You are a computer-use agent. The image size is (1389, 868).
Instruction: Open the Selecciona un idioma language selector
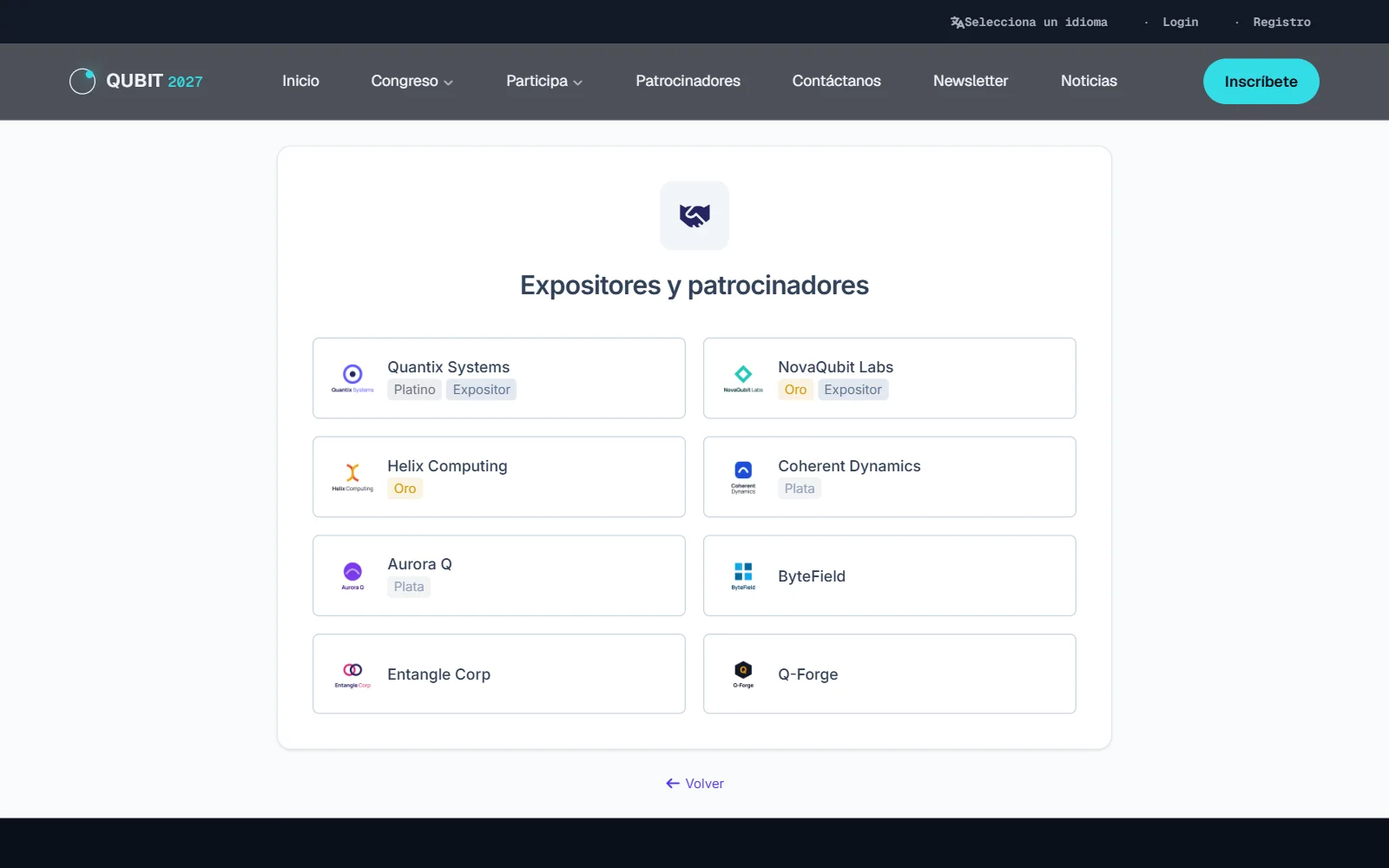coord(1029,23)
